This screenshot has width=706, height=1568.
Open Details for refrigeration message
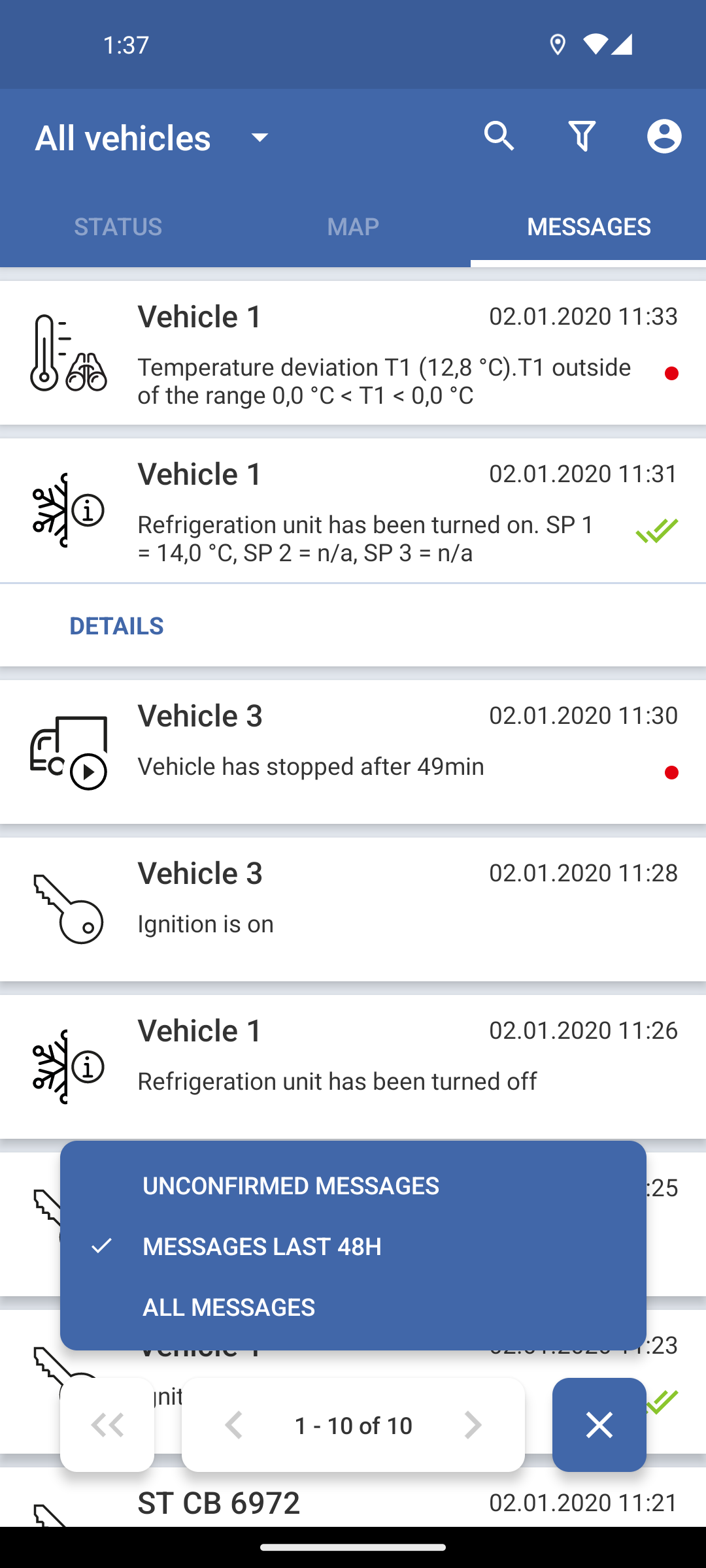[x=116, y=626]
